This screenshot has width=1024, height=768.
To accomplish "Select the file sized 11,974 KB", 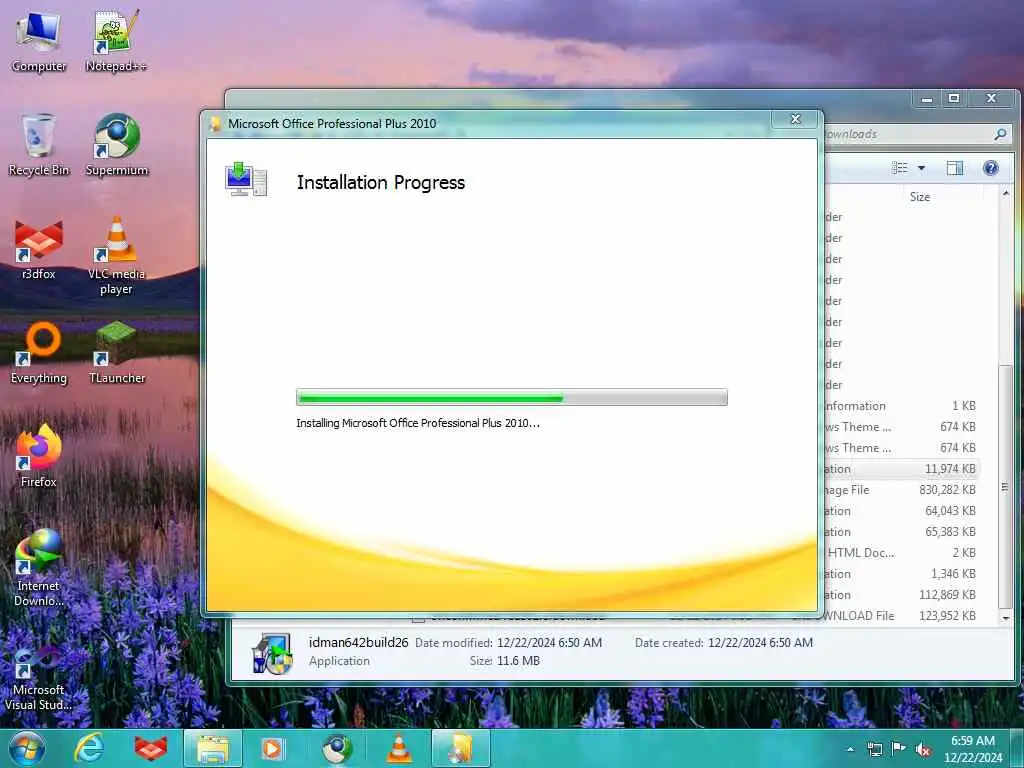I will click(901, 469).
